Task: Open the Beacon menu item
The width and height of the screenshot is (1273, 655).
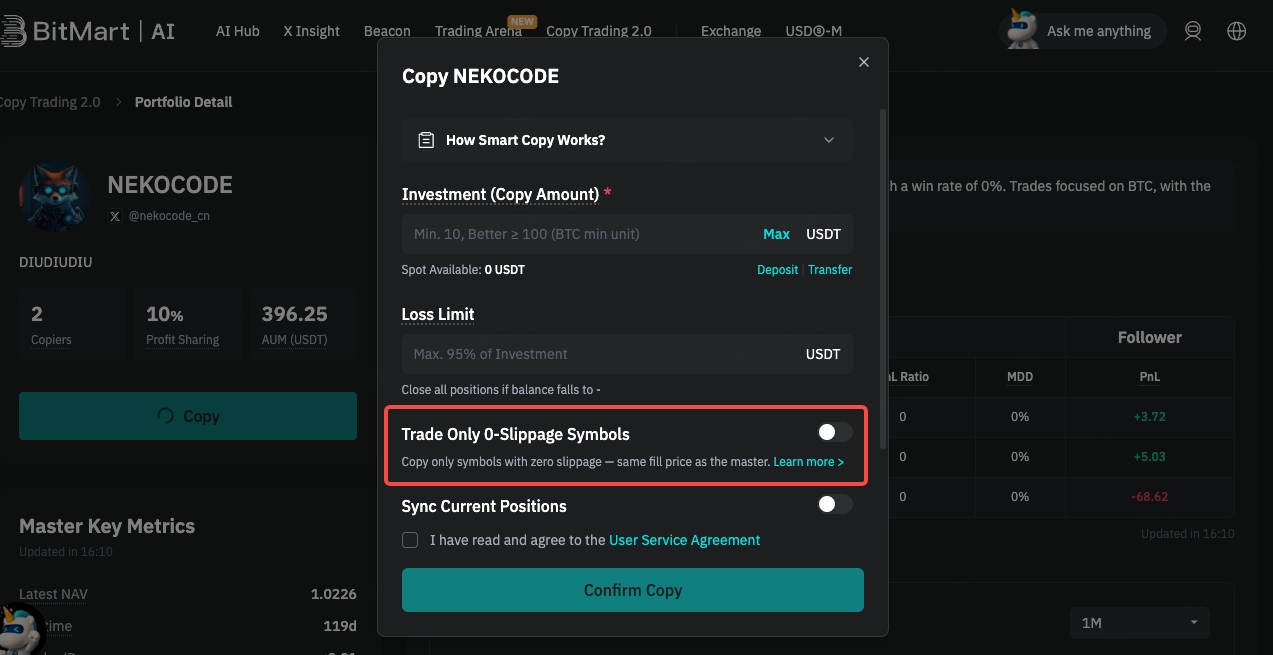Action: (x=387, y=31)
